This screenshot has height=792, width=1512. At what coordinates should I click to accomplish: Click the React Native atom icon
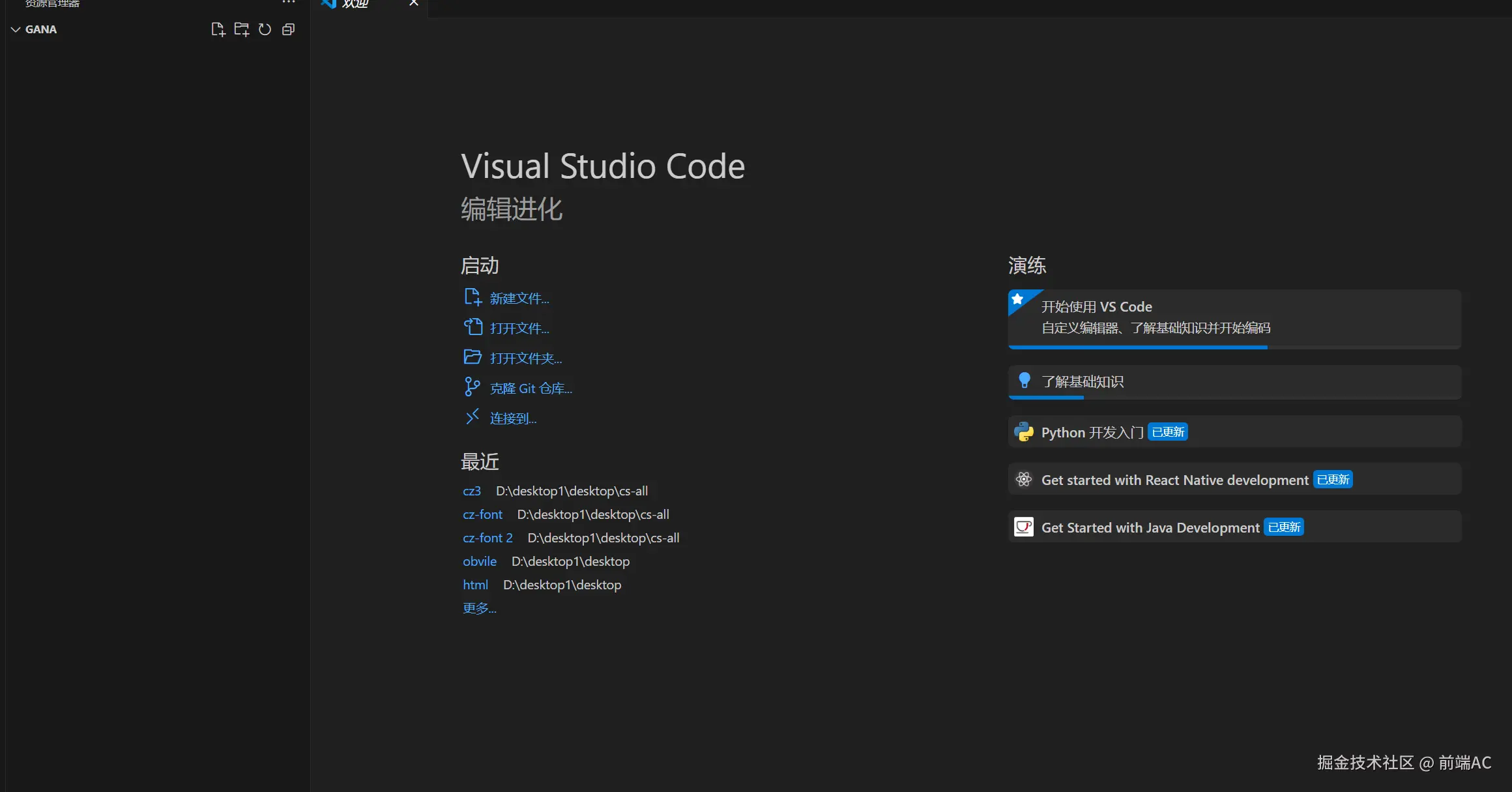[x=1024, y=480]
